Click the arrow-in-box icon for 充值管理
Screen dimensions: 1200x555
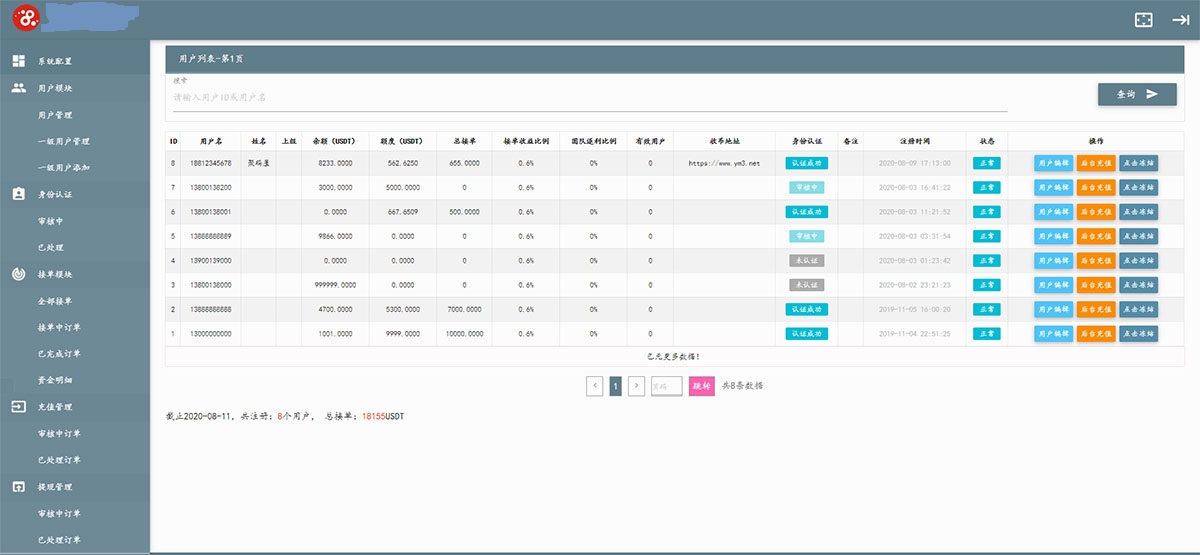tap(19, 407)
